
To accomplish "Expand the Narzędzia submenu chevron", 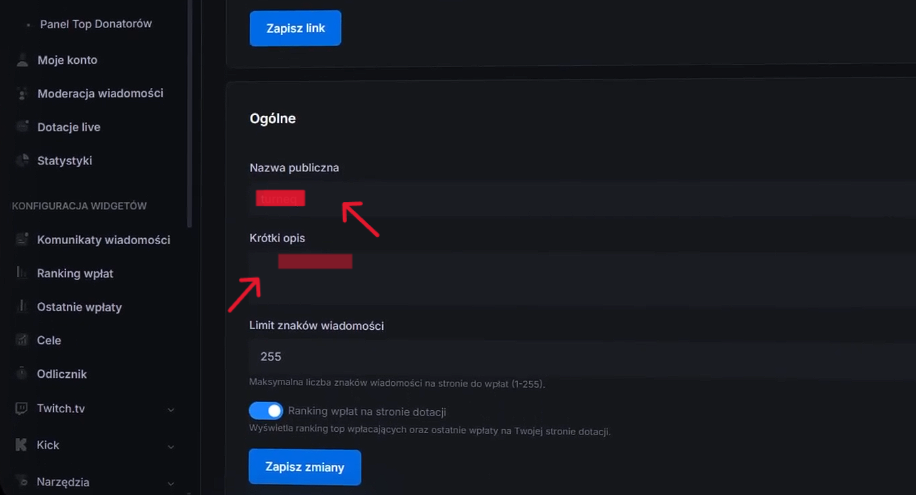I will (x=171, y=483).
